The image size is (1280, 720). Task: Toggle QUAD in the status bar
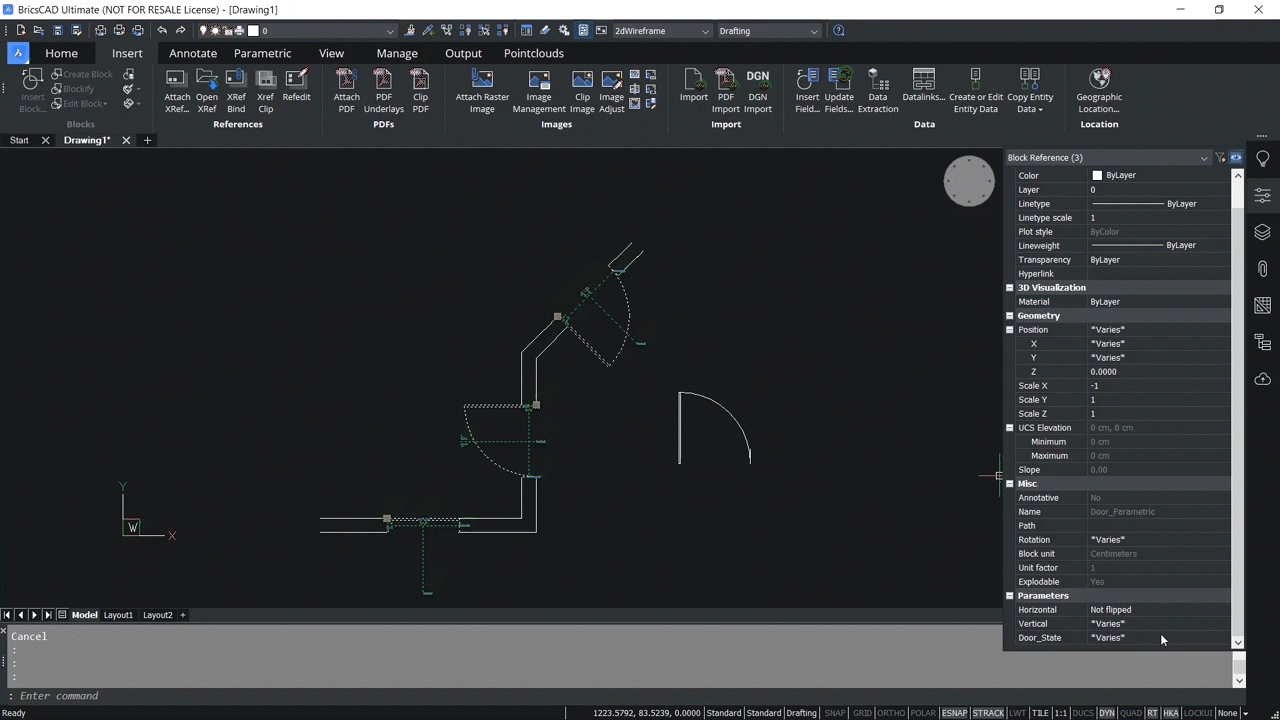click(1131, 713)
